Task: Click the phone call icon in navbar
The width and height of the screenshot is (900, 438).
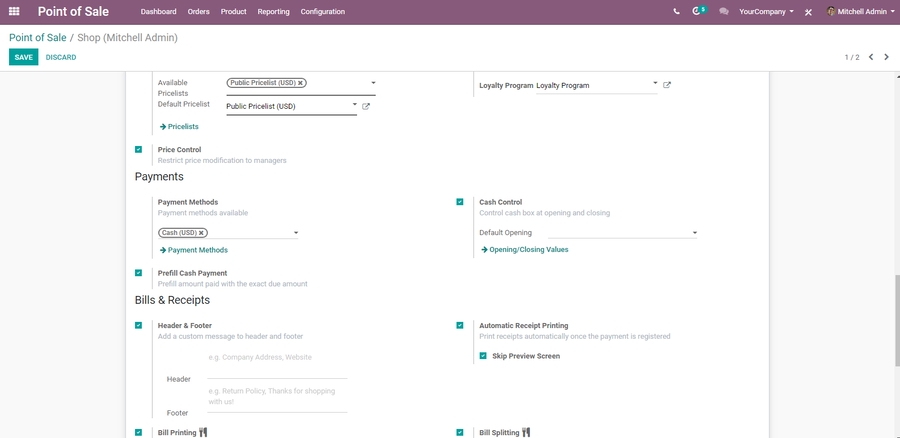Action: click(676, 12)
